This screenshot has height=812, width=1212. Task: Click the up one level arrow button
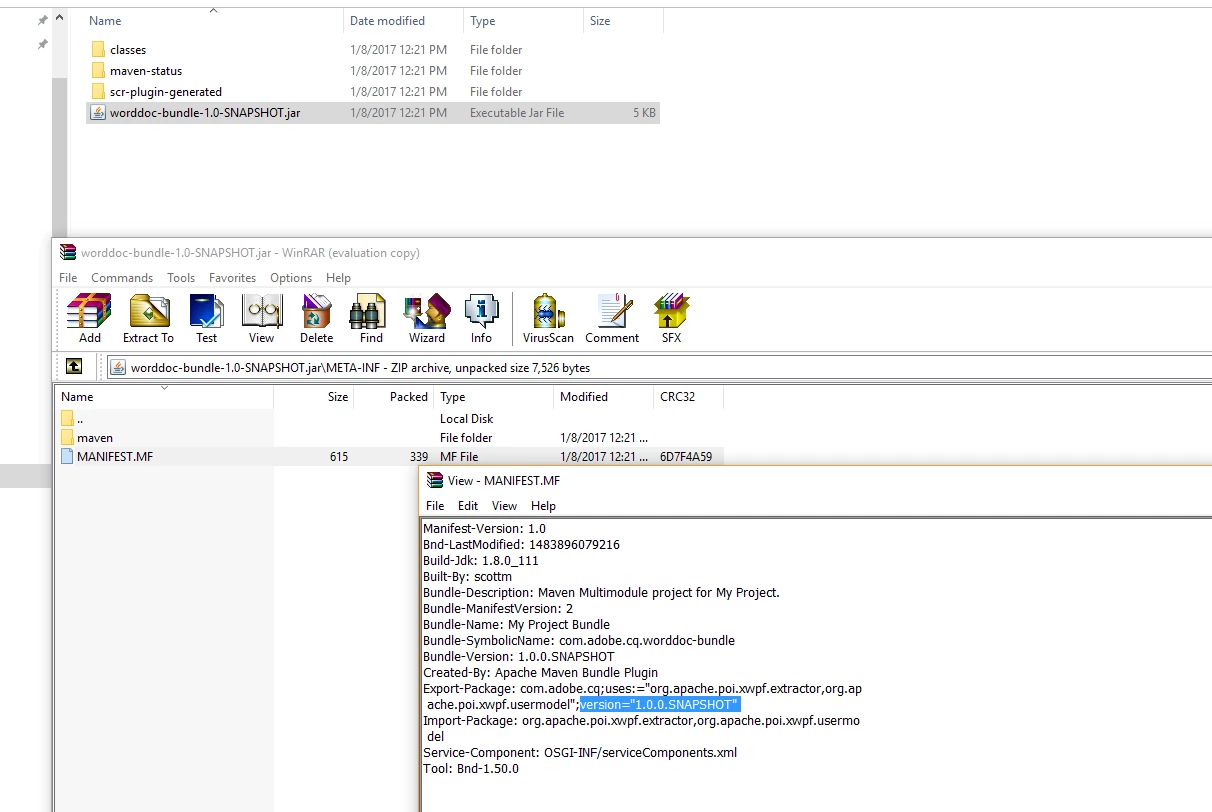[74, 367]
